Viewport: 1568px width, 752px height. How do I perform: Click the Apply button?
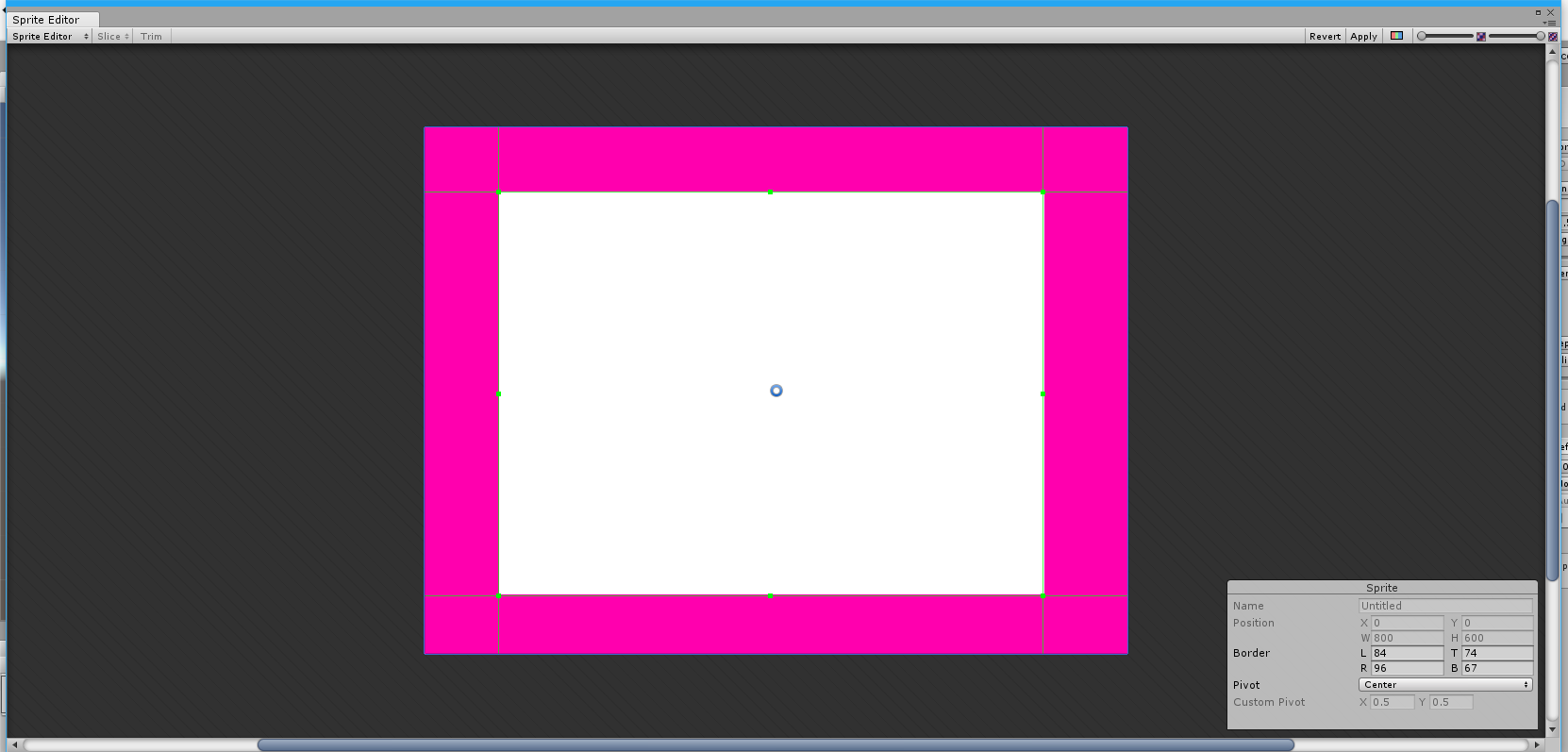1363,36
